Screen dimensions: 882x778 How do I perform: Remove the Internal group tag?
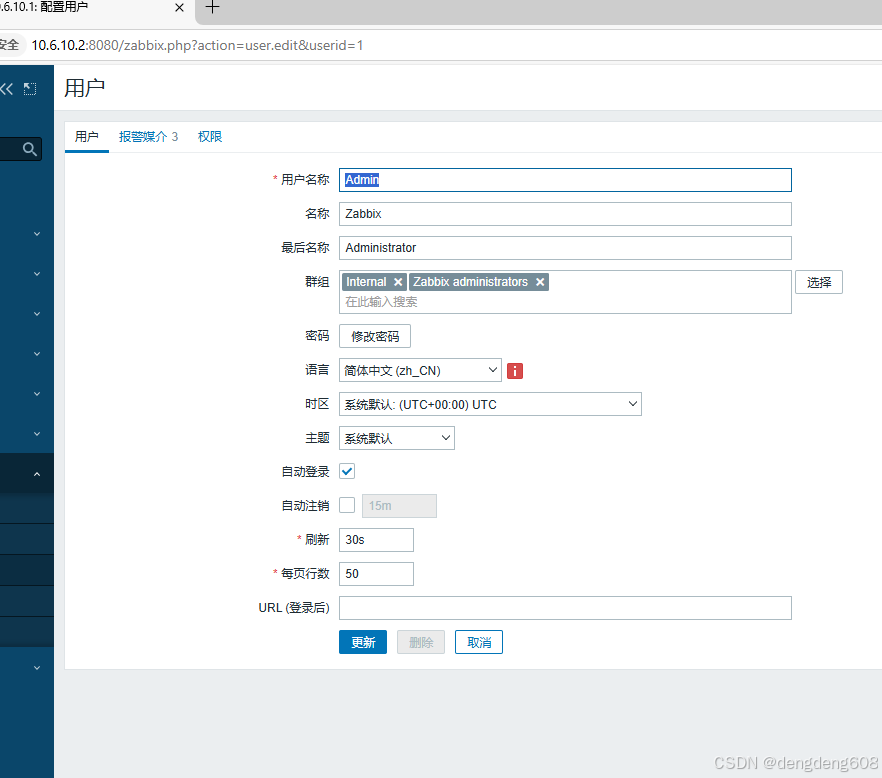[398, 282]
